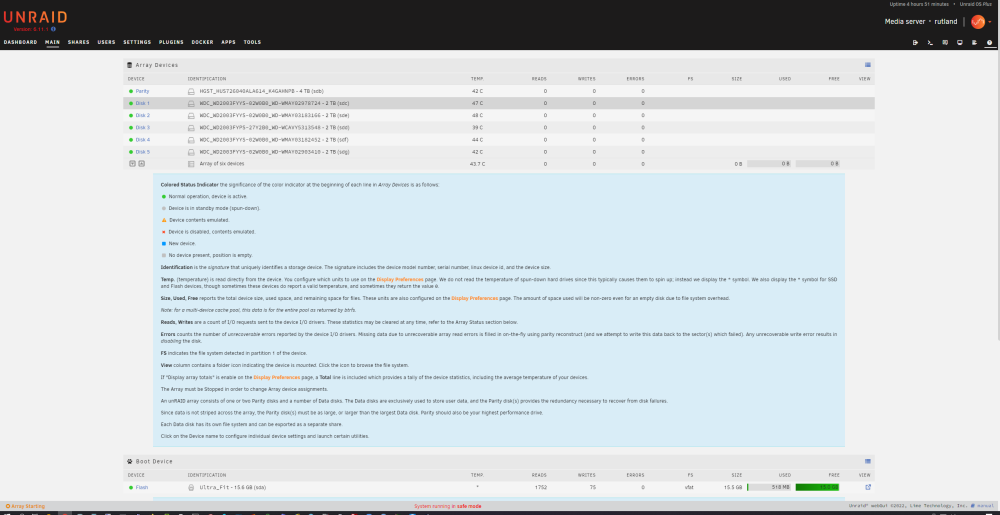Screen dimensions: 1000x515
Task: Open the APPS menu
Action: (x=228, y=42)
